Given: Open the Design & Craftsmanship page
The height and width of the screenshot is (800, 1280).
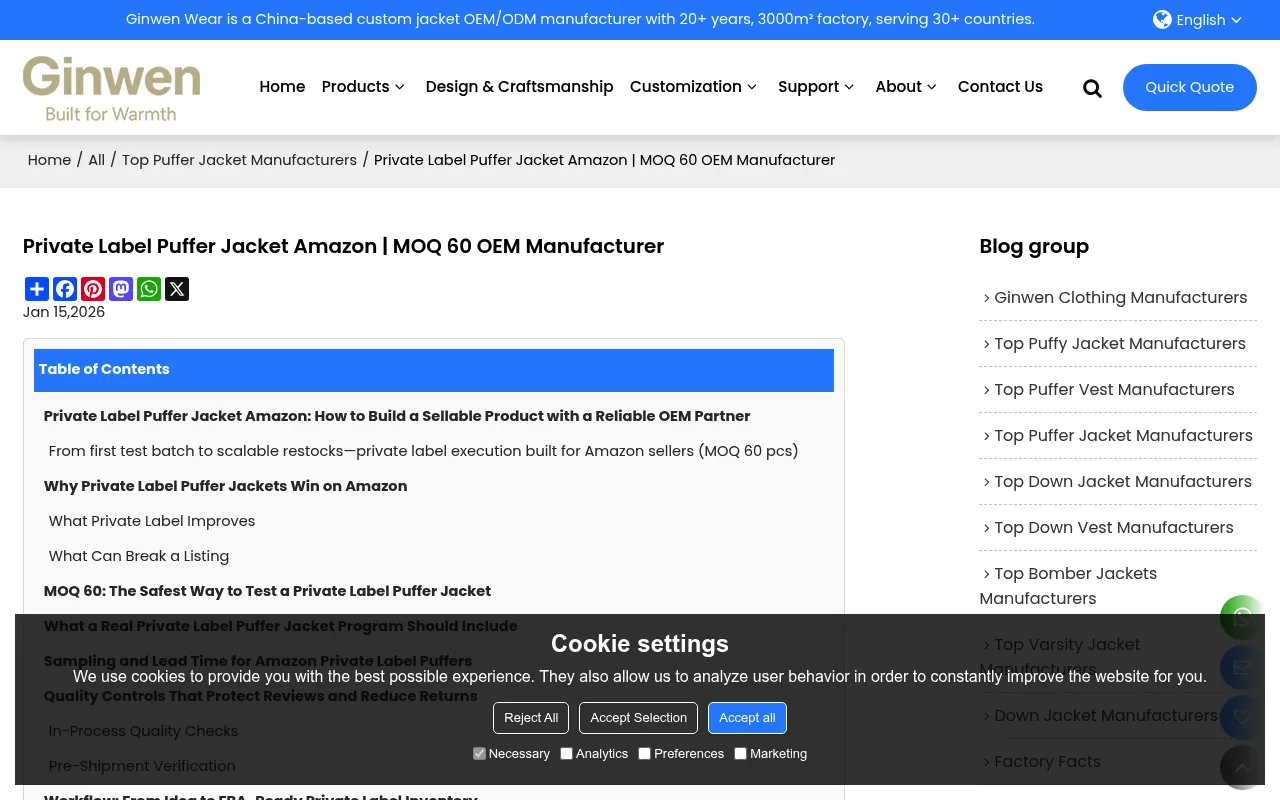Looking at the screenshot, I should [x=519, y=87].
